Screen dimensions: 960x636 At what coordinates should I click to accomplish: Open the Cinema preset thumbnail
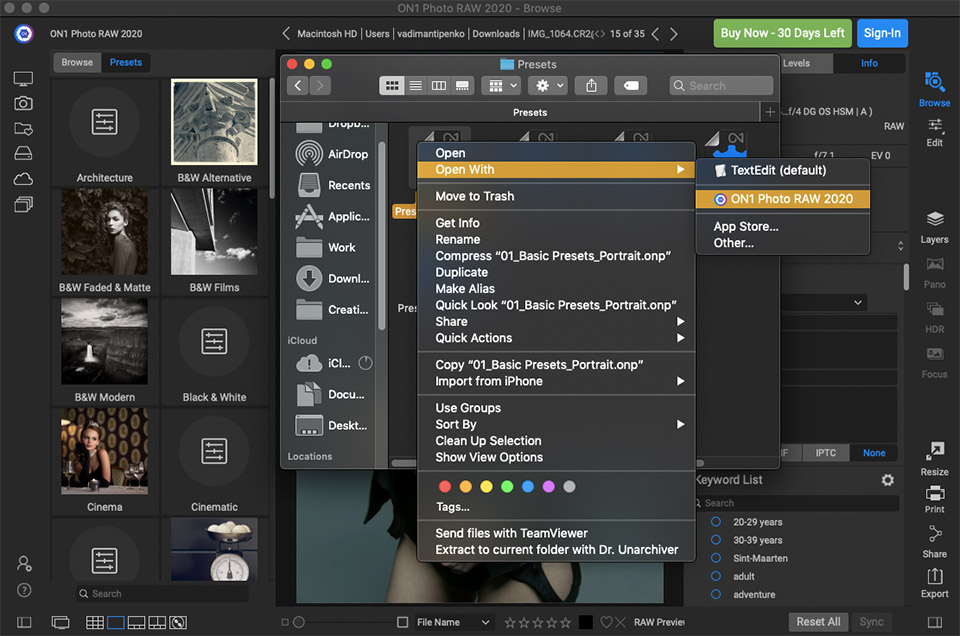[105, 451]
